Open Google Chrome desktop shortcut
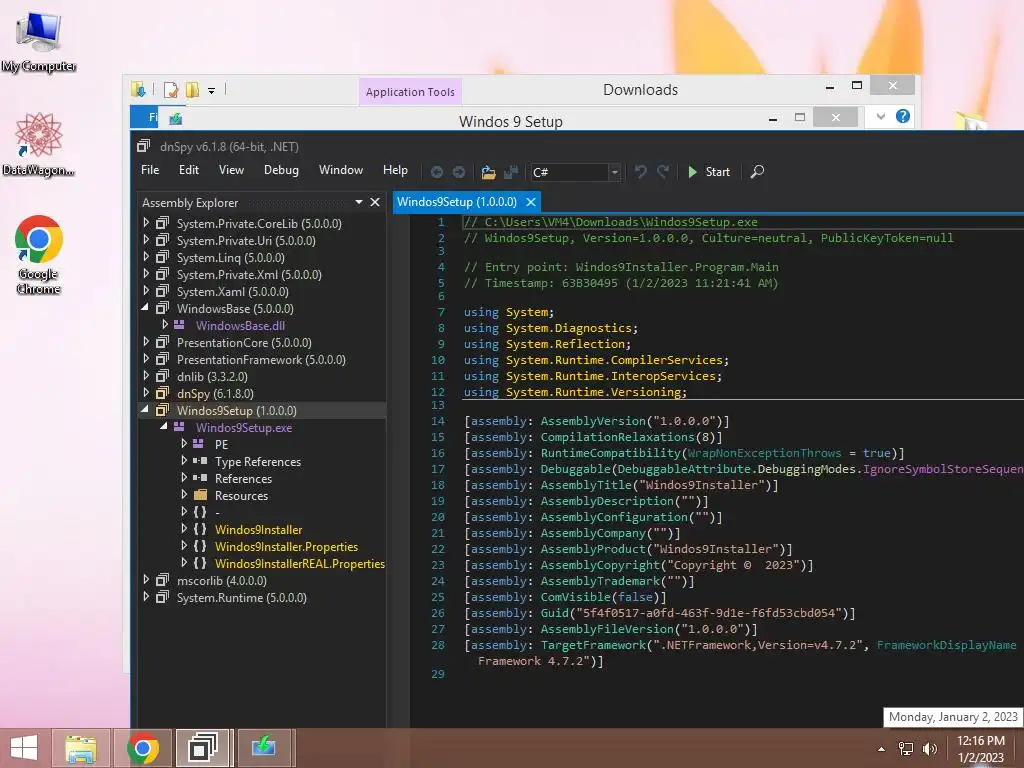The width and height of the screenshot is (1024, 768). (x=39, y=255)
